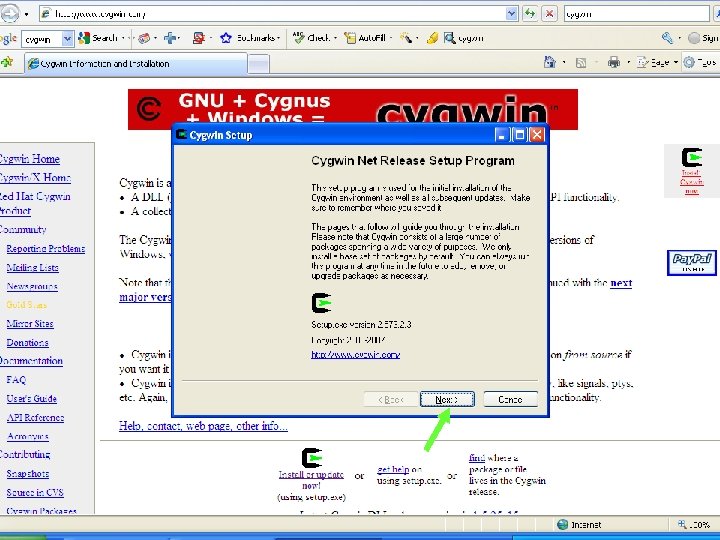Image resolution: width=720 pixels, height=540 pixels.
Task: Open the Page menu
Action: 657,62
